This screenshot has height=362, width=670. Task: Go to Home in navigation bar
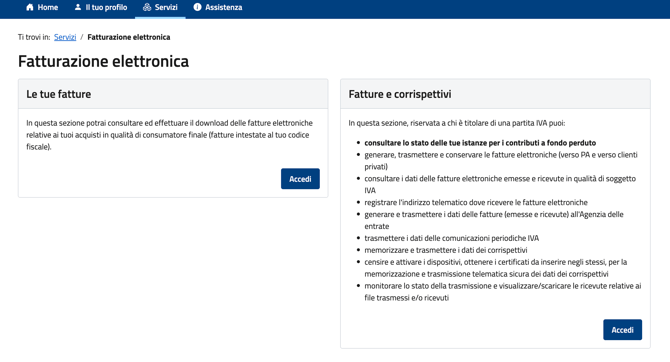point(42,7)
